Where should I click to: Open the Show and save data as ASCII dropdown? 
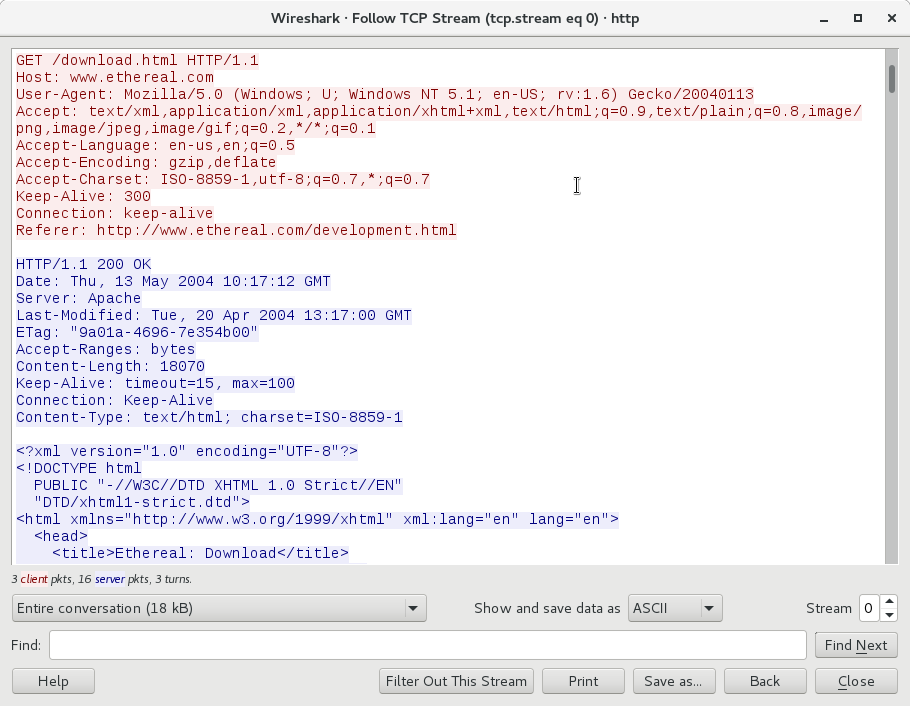tap(675, 608)
